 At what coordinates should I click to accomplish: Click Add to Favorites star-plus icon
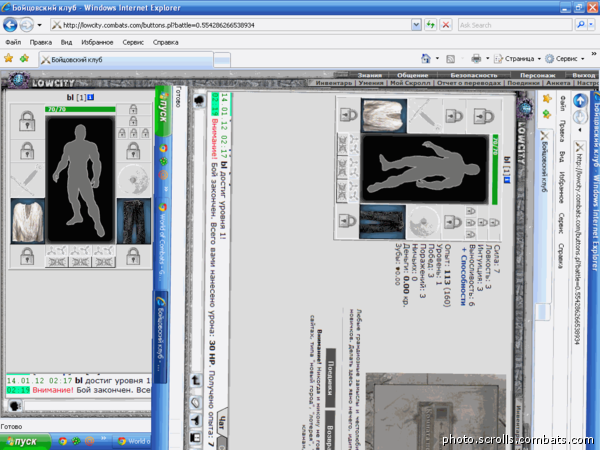pyautogui.click(x=24, y=58)
